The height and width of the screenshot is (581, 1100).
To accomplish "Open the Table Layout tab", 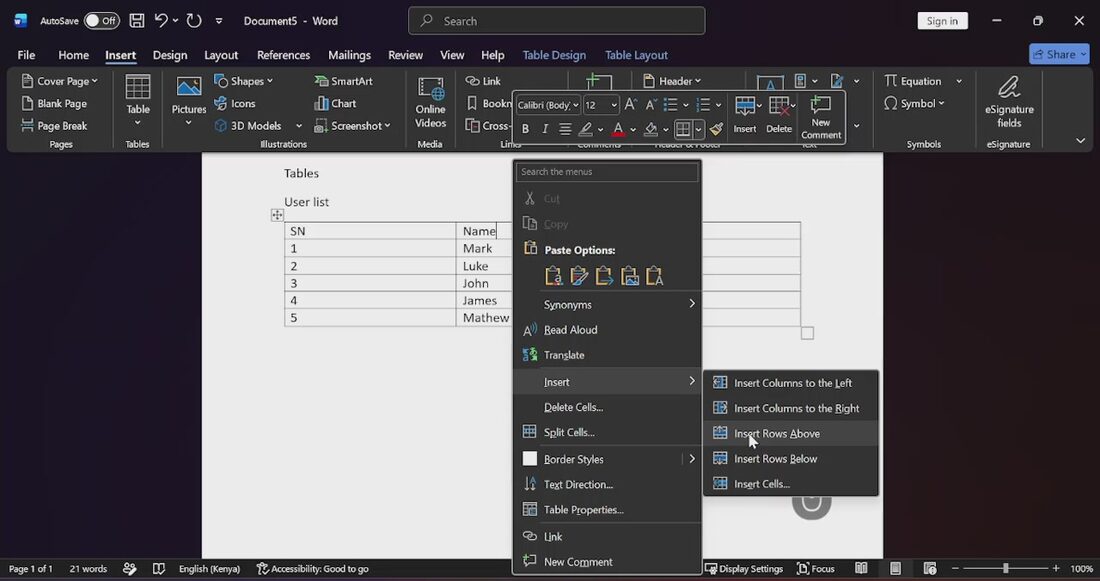I will pyautogui.click(x=636, y=55).
